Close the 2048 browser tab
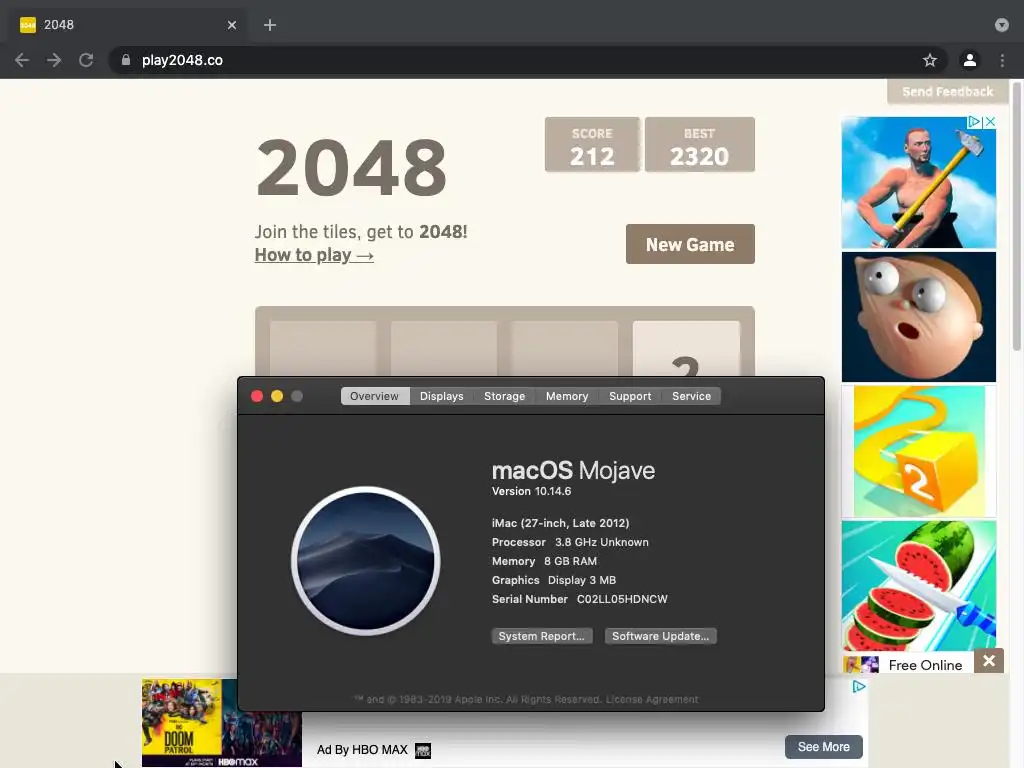Image resolution: width=1024 pixels, height=768 pixels. [x=232, y=25]
